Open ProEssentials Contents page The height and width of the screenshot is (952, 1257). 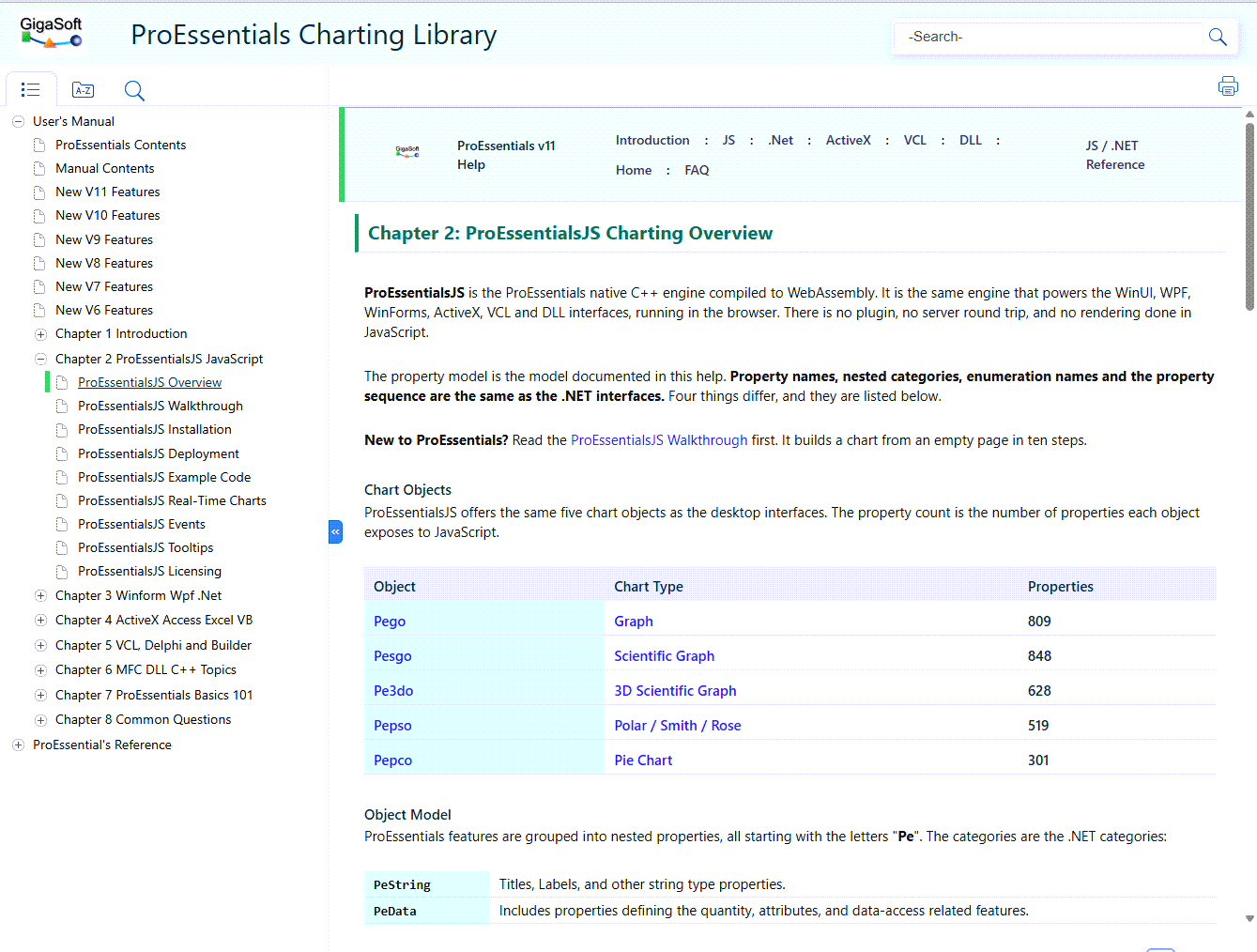(120, 145)
